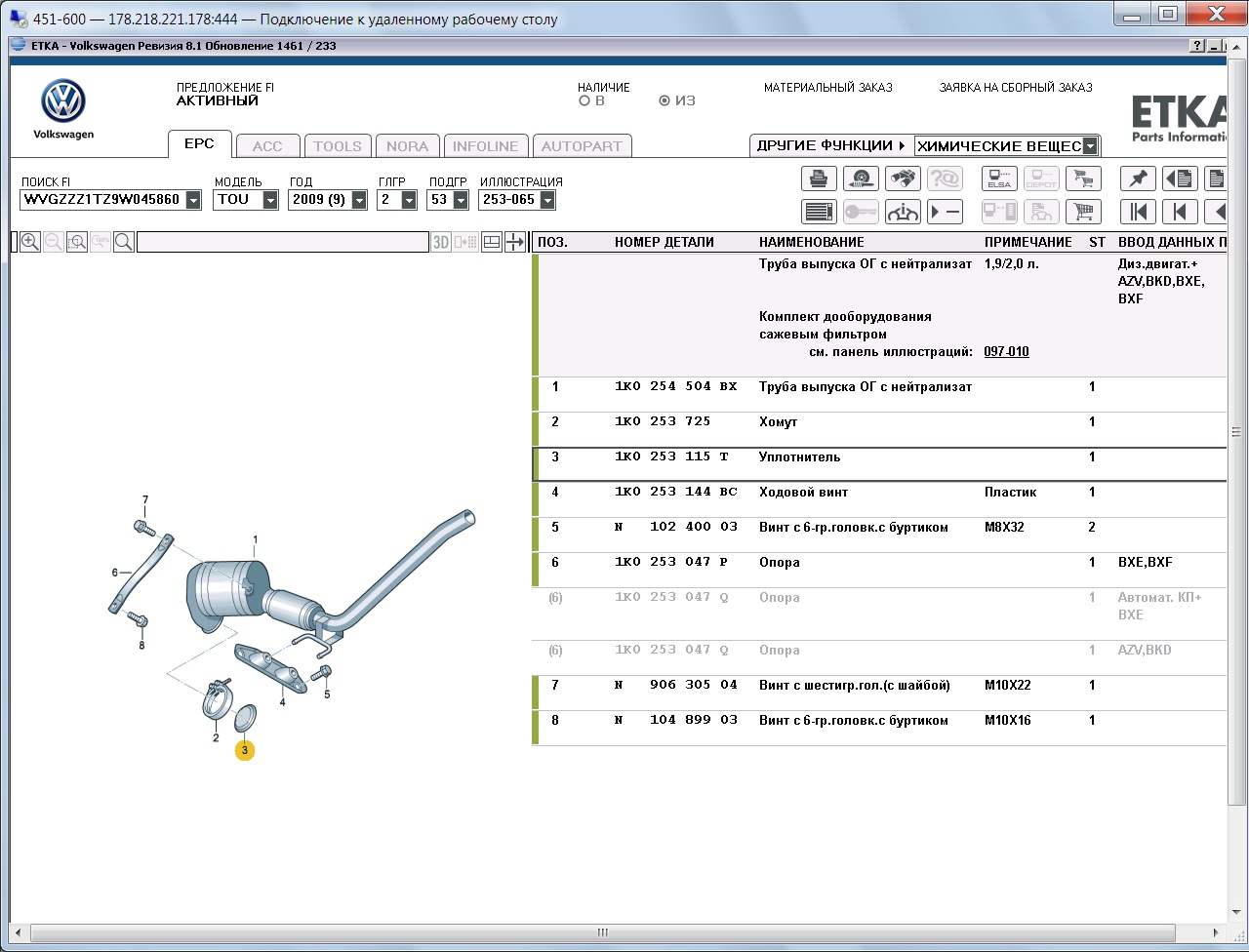This screenshot has height=952, width=1249.
Task: Open the ГОД dropdown showing 2009 (9)
Action: [x=359, y=200]
